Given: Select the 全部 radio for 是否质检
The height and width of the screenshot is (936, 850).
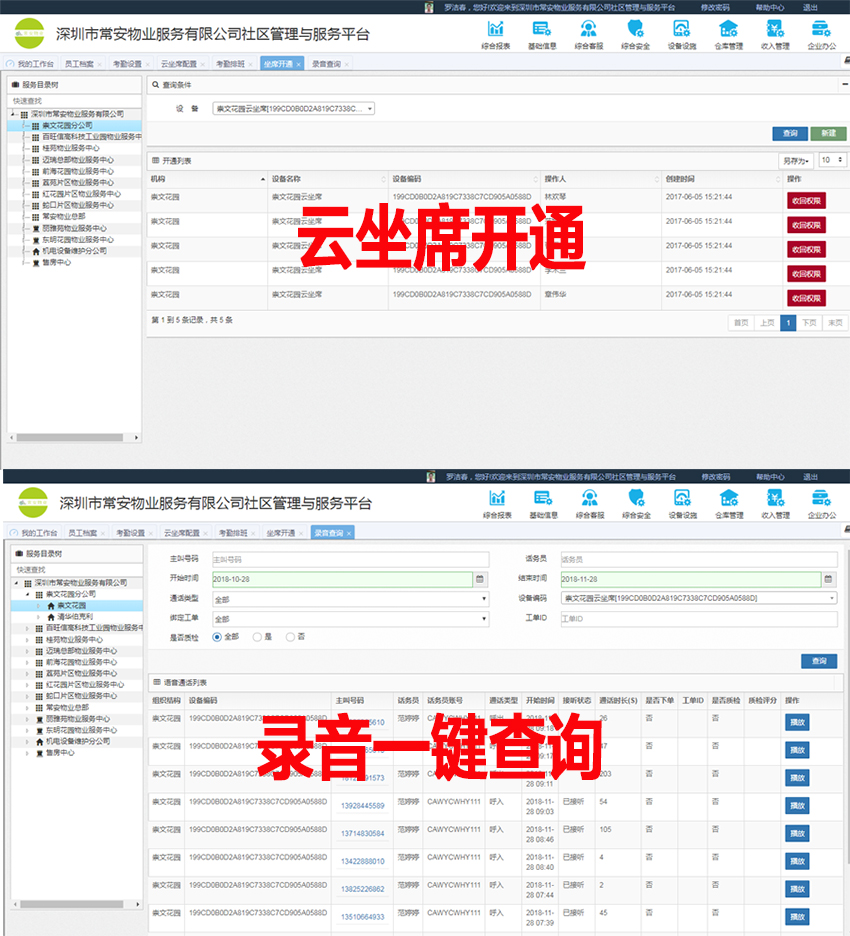Looking at the screenshot, I should point(217,636).
